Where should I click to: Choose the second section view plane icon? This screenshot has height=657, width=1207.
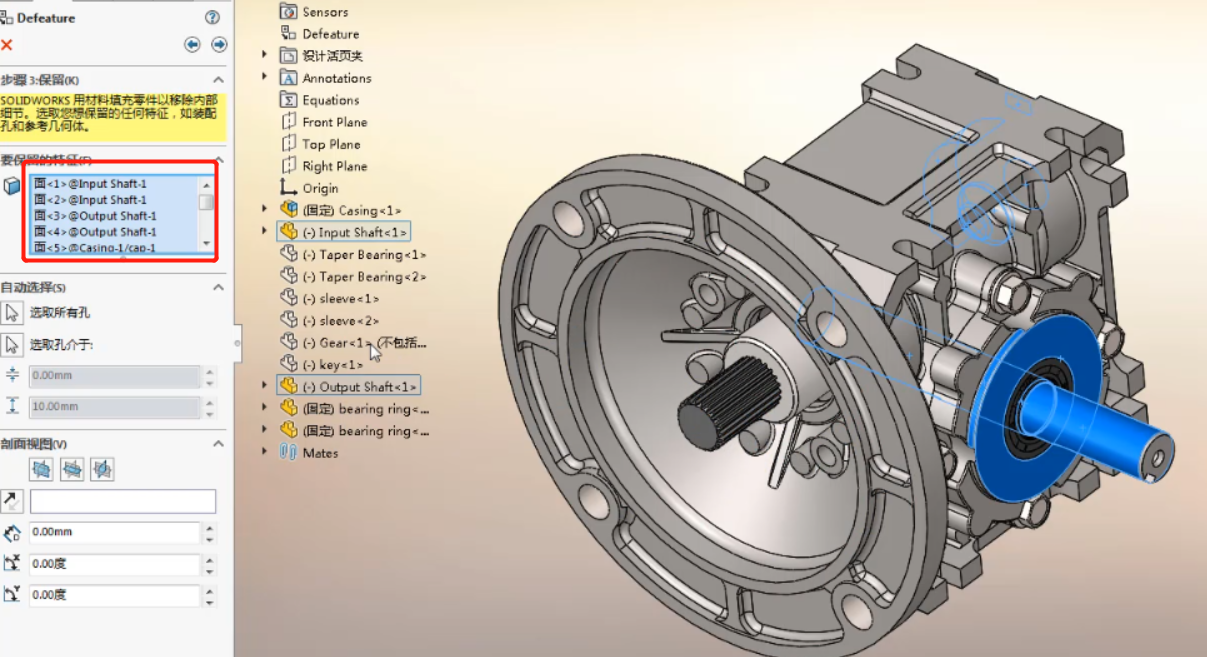pos(72,468)
